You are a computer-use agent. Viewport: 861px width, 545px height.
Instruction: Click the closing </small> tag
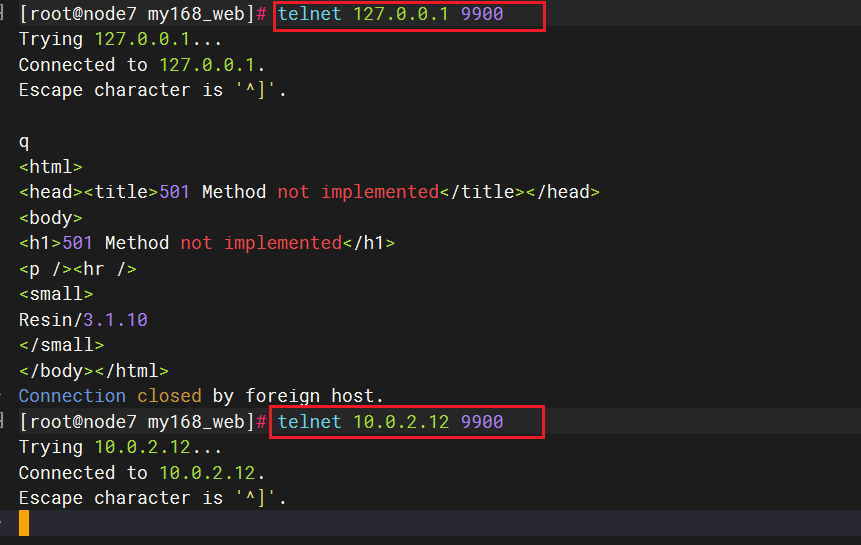(x=61, y=345)
